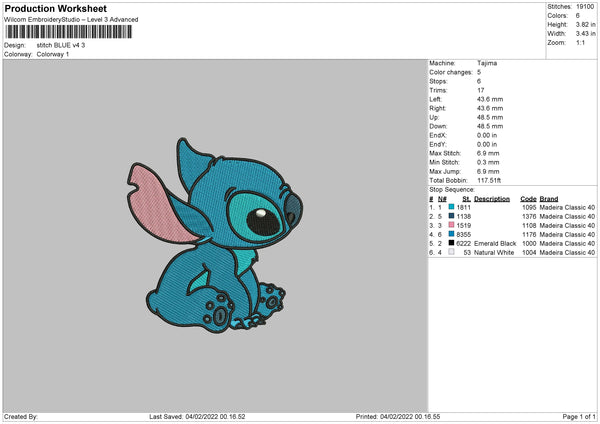Click code 1004 in the Code column

[x=529, y=253]
